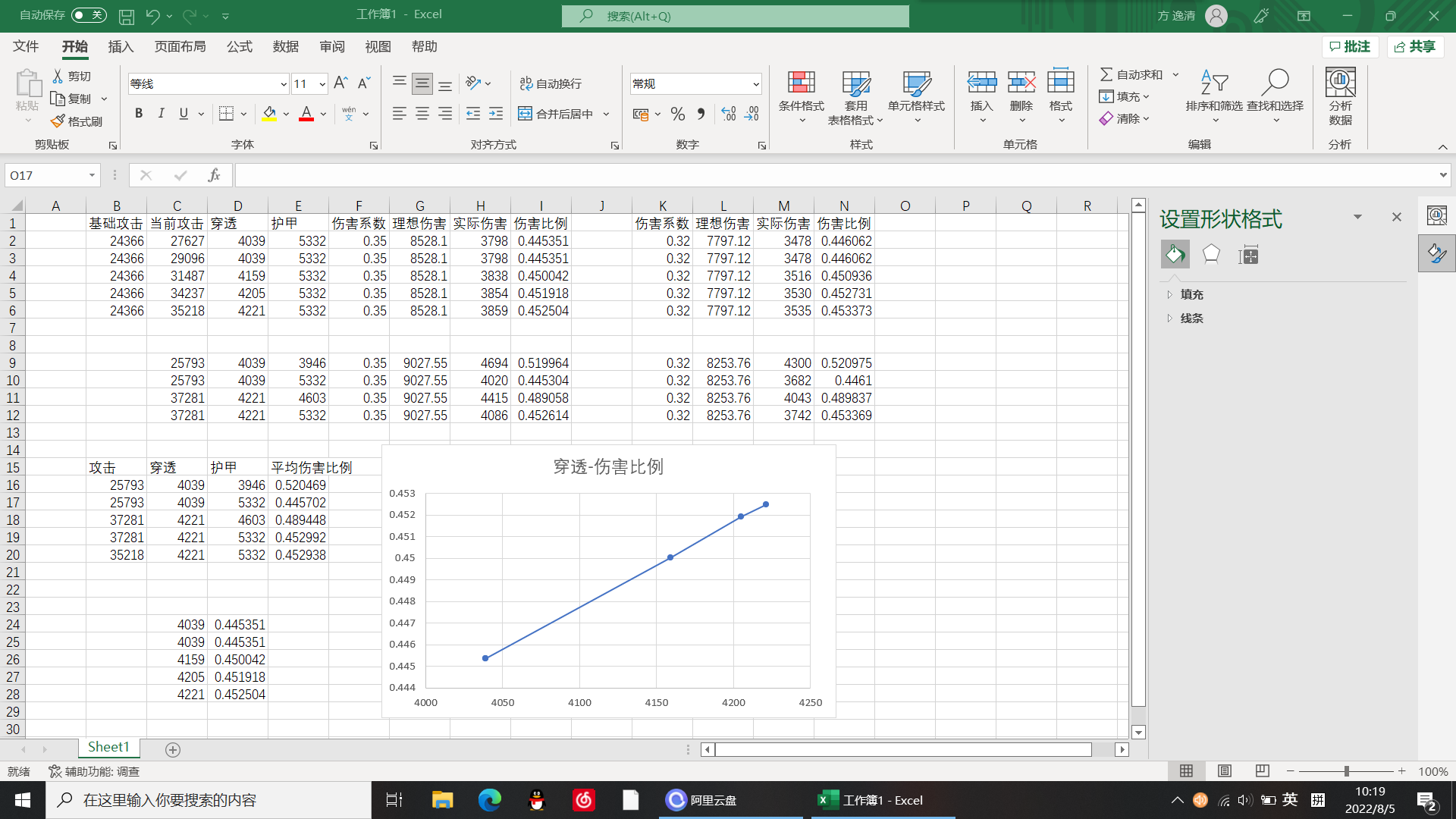Click the Undo arrow icon

pos(152,16)
